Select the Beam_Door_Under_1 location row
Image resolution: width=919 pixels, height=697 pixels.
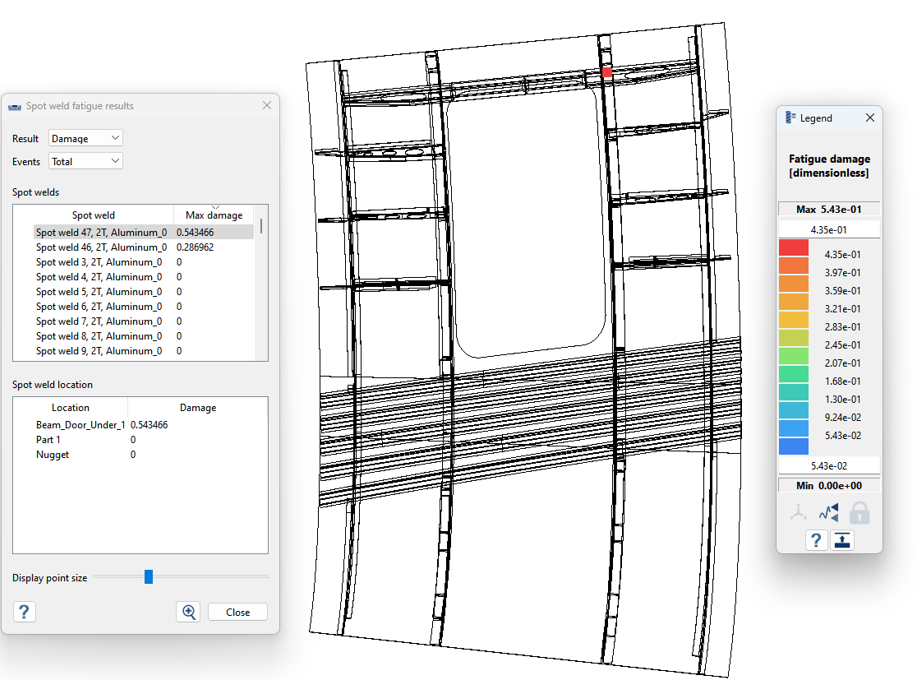[x=81, y=425]
